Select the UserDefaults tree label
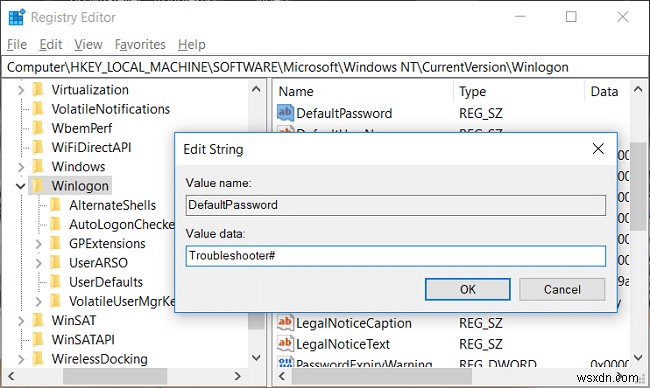650x388 pixels. 106,282
